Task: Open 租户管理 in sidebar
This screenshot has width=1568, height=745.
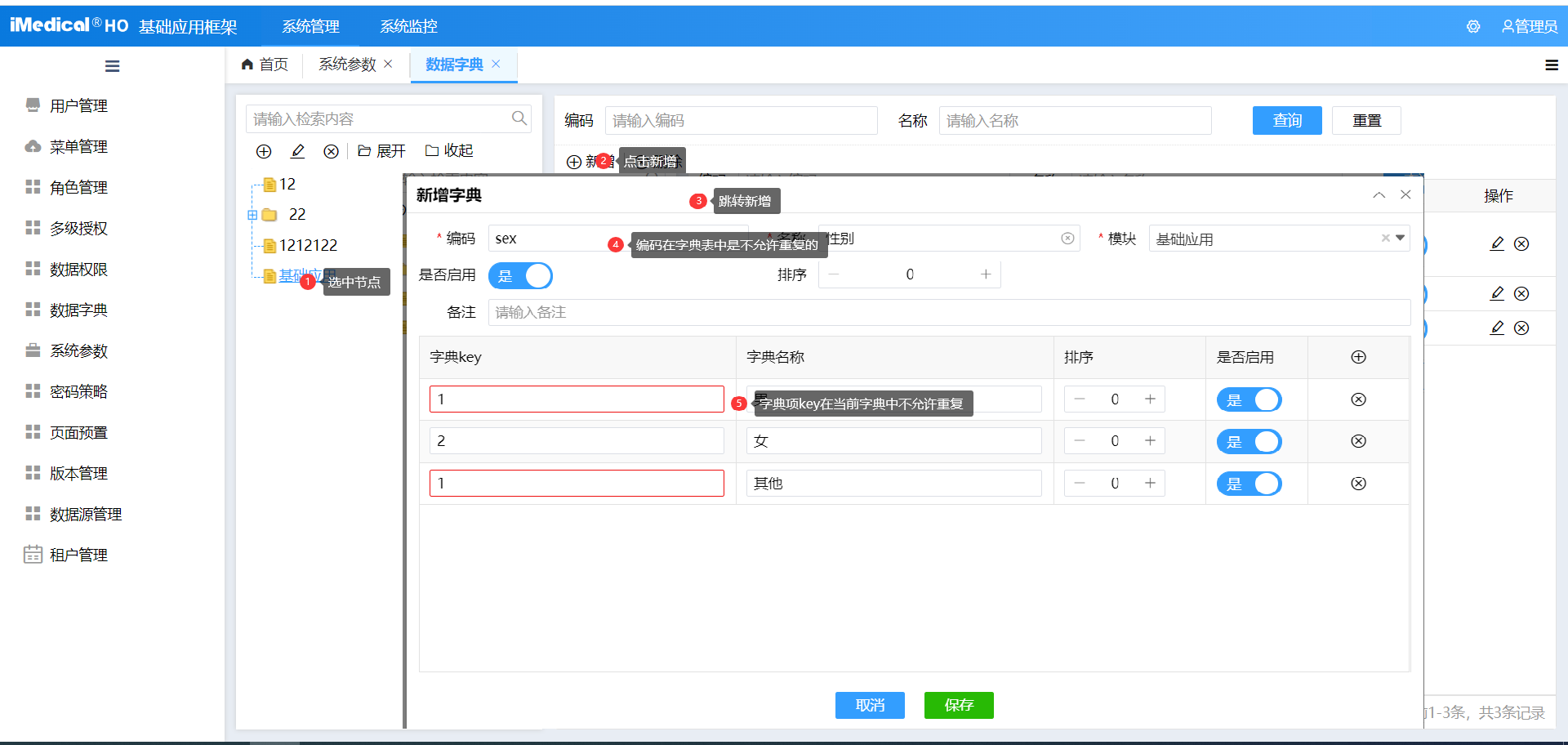Action: click(x=78, y=555)
